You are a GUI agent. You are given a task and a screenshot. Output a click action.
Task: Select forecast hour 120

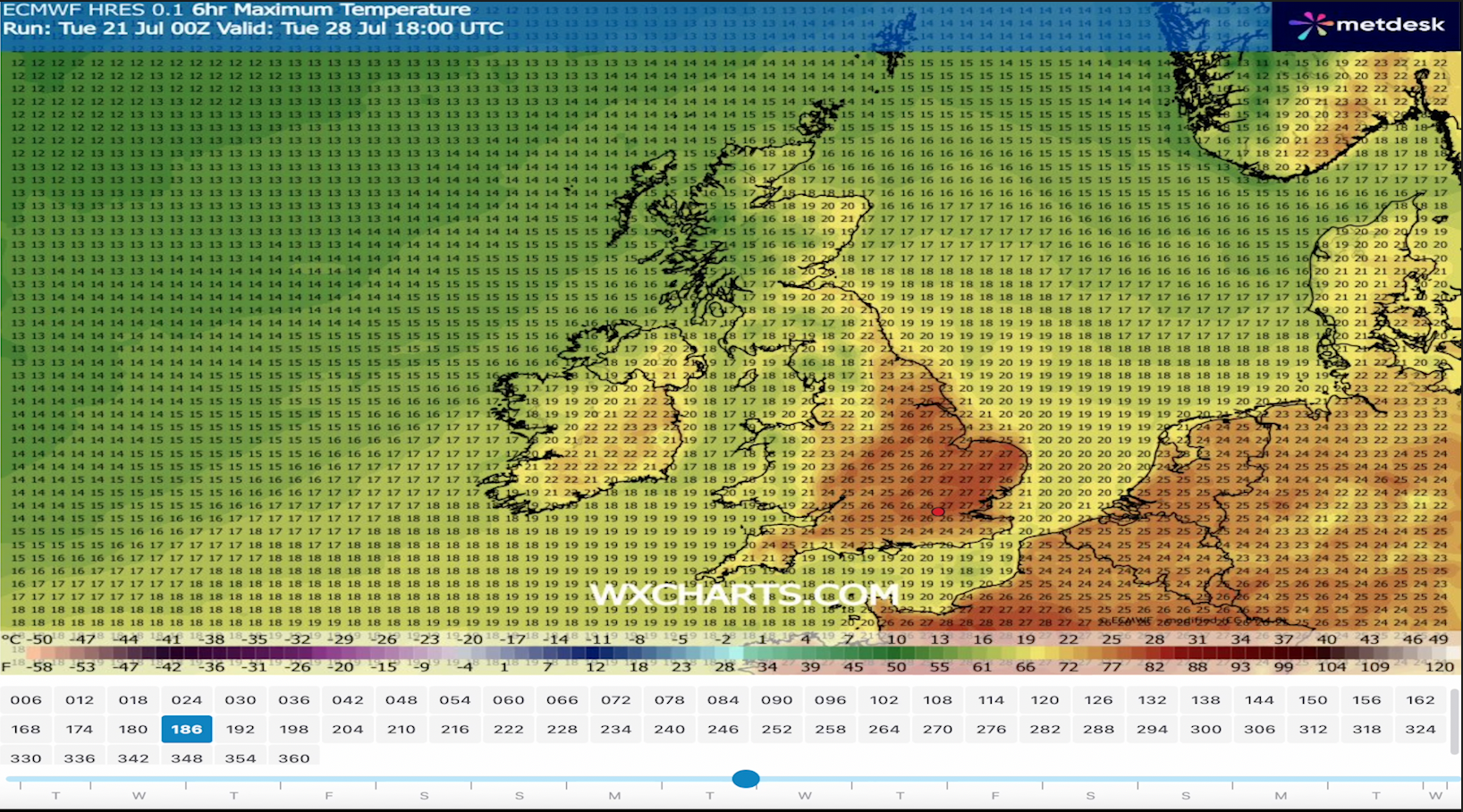1045,700
